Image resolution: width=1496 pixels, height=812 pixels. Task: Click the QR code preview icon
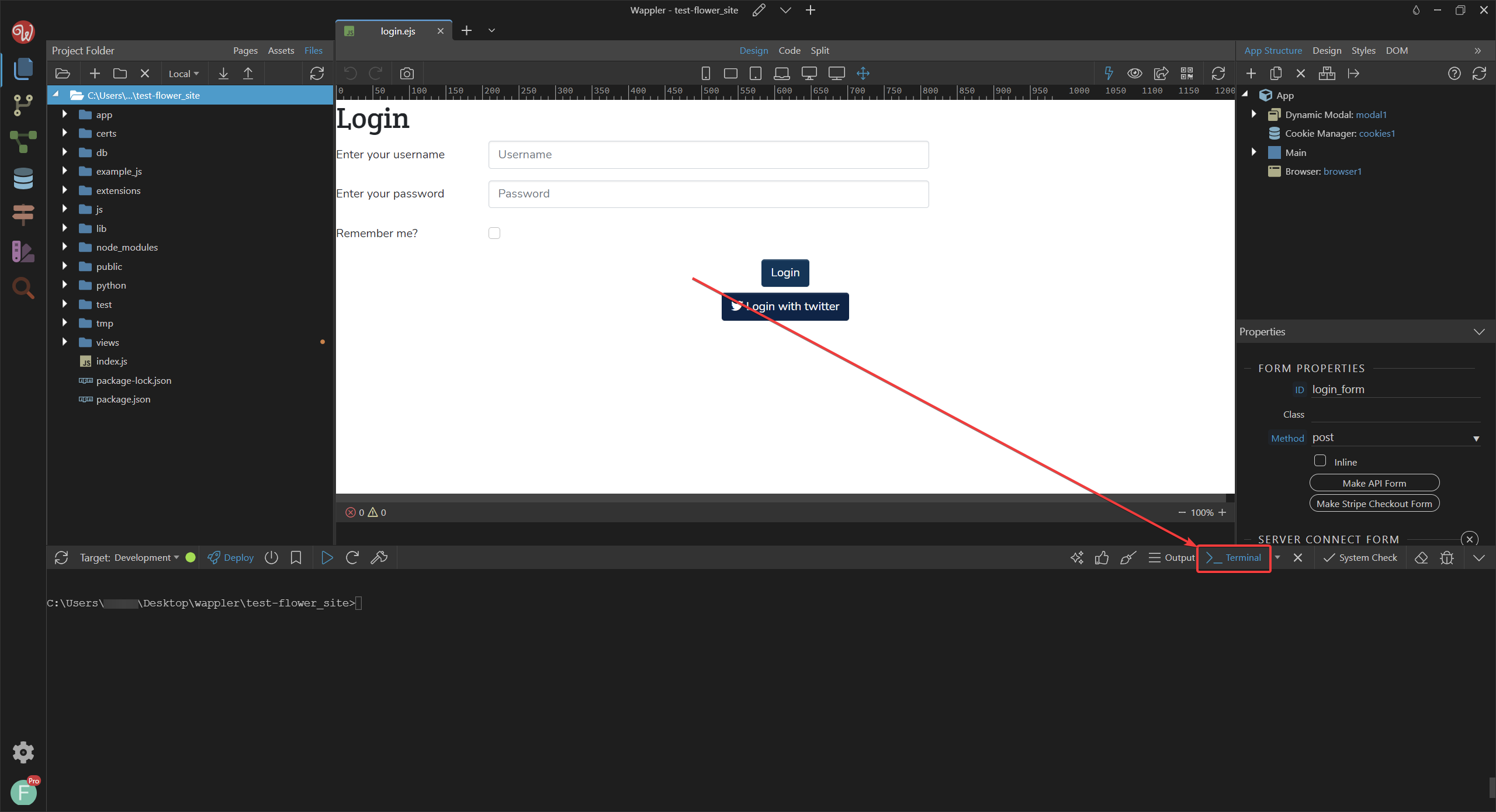(x=1187, y=73)
